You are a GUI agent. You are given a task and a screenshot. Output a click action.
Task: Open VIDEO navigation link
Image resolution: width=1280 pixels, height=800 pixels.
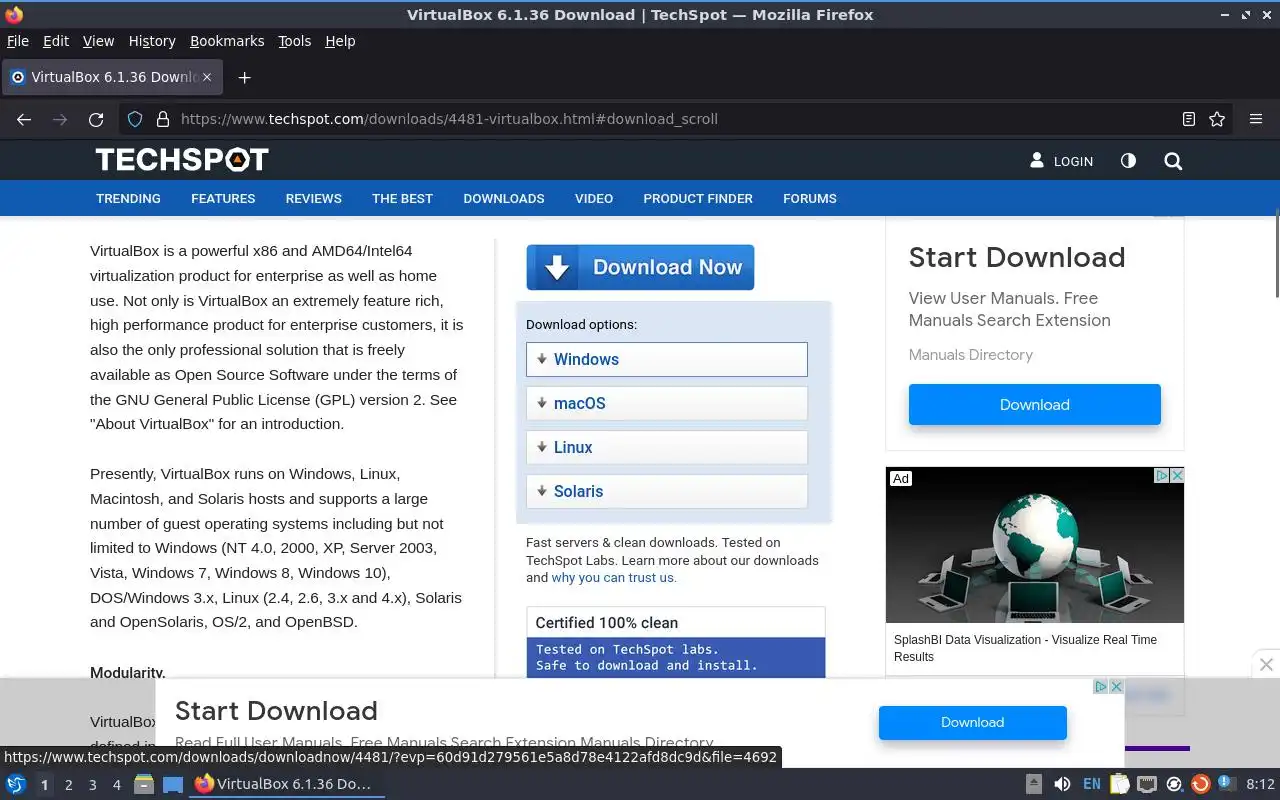[594, 198]
